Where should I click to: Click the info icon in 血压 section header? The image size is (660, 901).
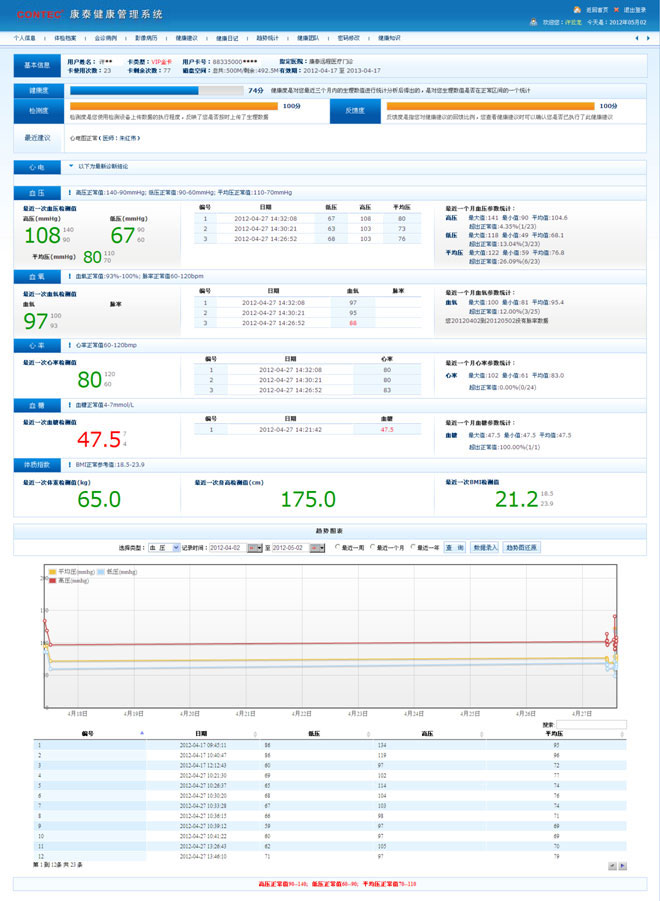coord(70,192)
